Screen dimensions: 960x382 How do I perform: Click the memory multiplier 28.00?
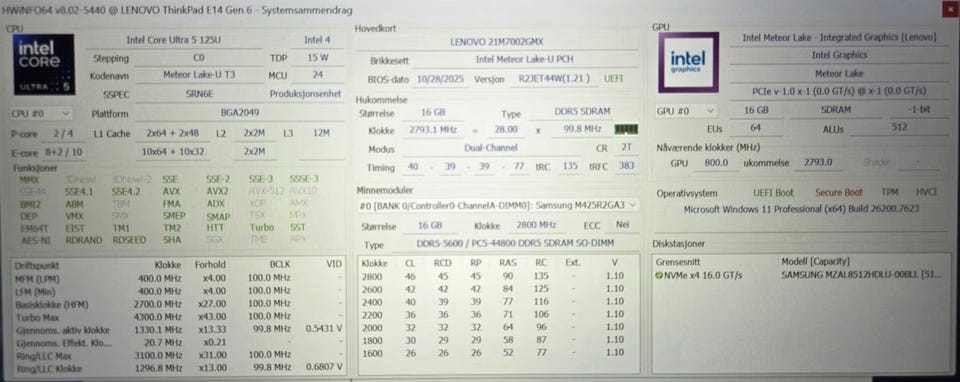pyautogui.click(x=506, y=130)
